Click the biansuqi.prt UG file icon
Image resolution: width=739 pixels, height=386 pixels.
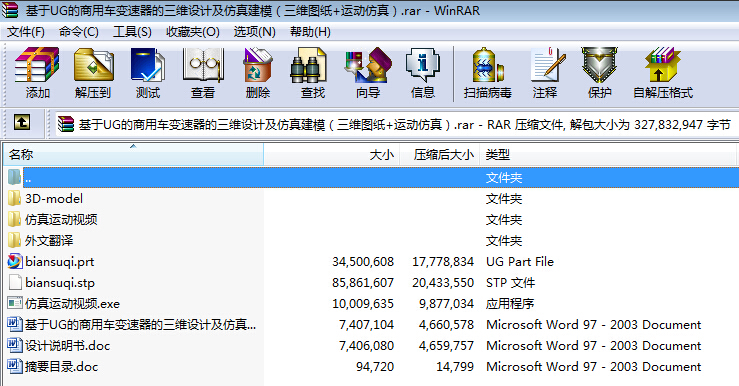15,261
